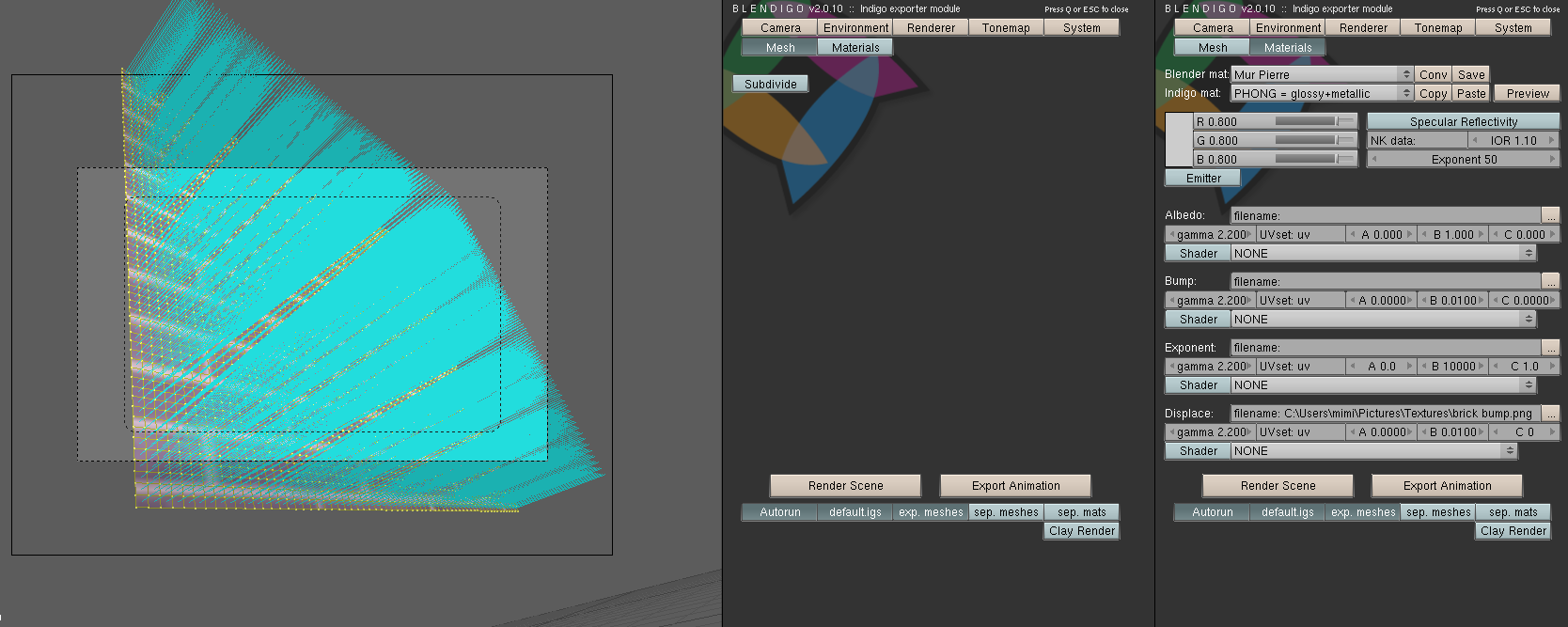Image resolution: width=1568 pixels, height=627 pixels.
Task: Toggle exp. meshes in the Subdivide panel
Action: coord(931,512)
